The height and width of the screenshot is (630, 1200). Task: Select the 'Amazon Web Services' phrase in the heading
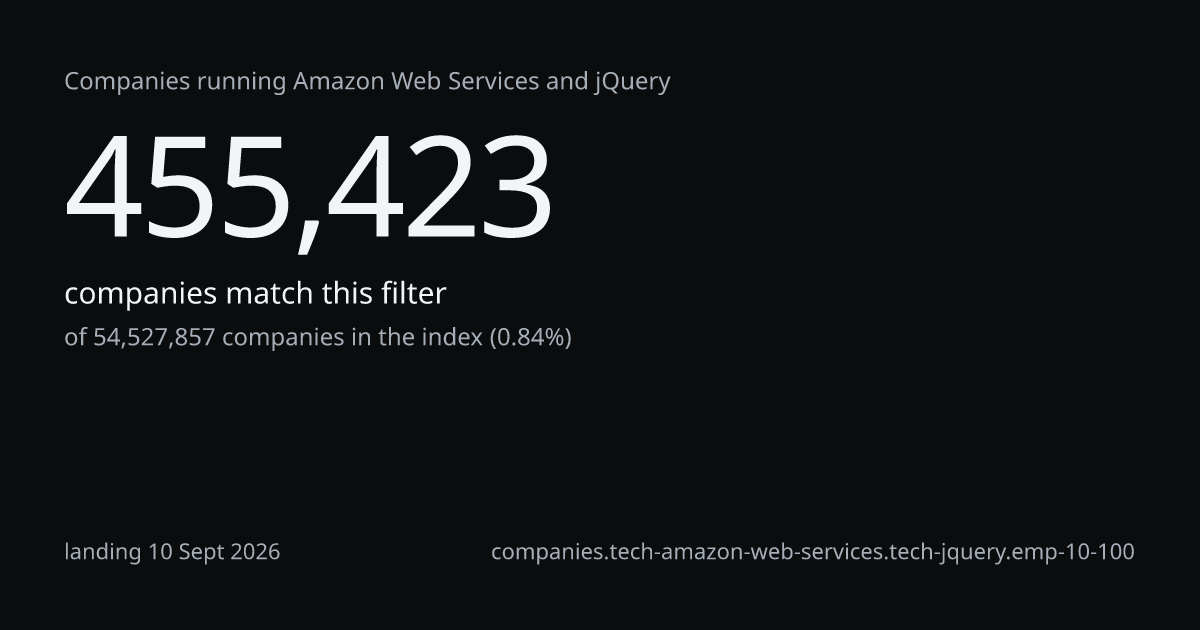point(416,81)
